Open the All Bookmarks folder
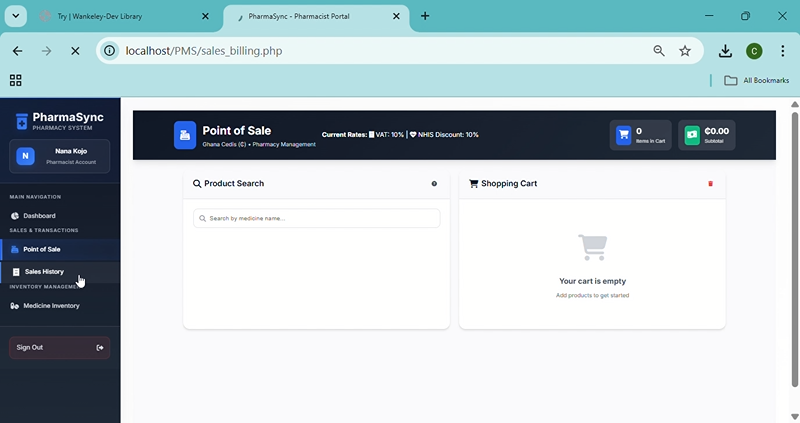 [757, 81]
